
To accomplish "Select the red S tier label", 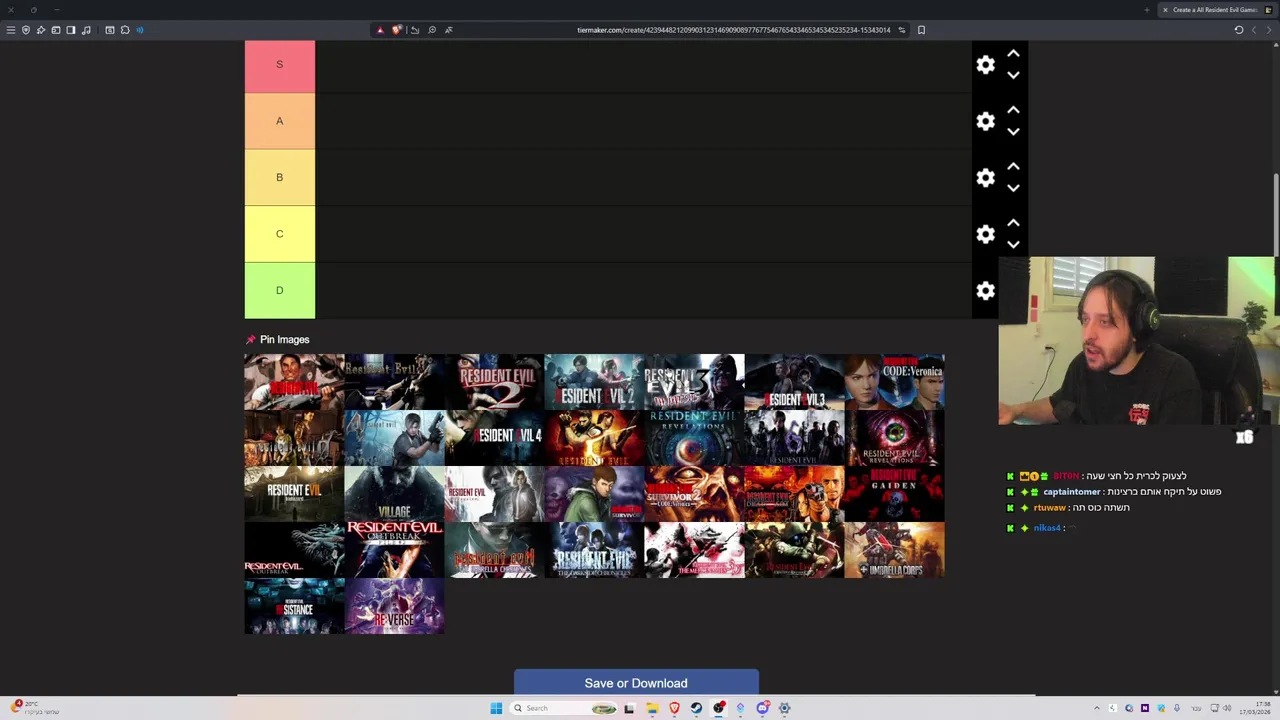I will pos(280,66).
